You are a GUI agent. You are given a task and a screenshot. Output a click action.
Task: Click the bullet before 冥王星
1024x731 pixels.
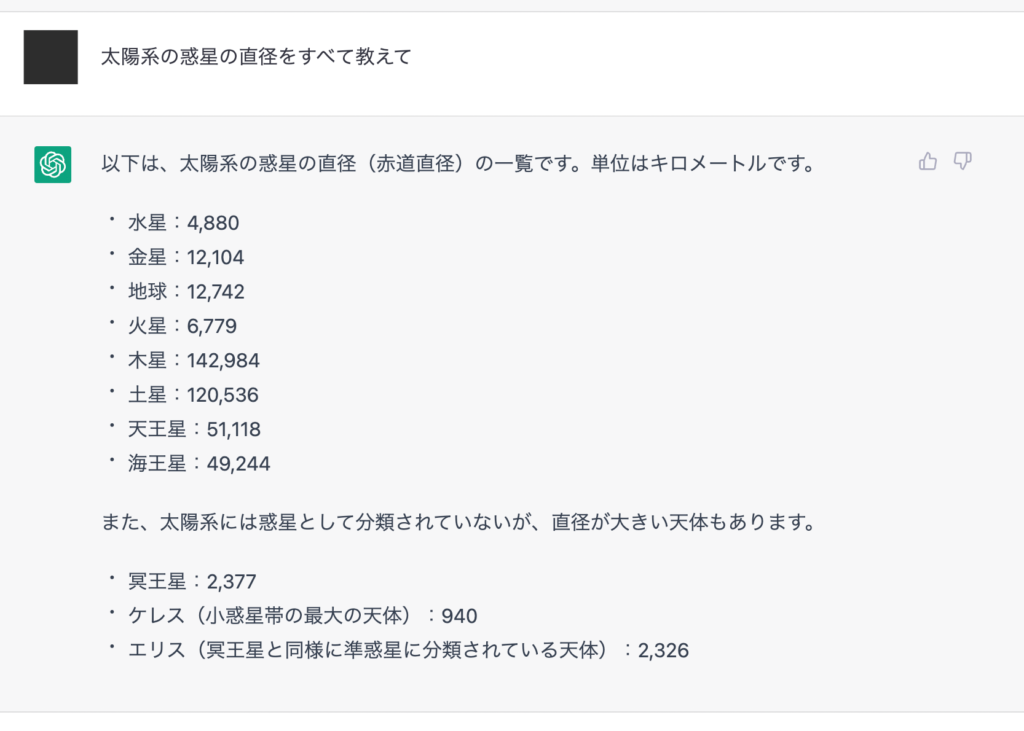point(112,578)
